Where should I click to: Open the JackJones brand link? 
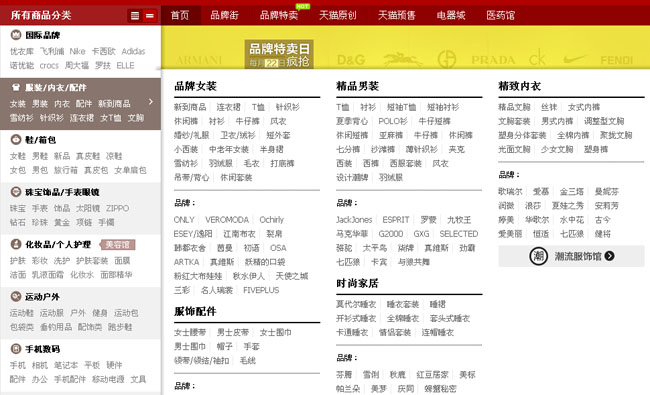click(354, 220)
